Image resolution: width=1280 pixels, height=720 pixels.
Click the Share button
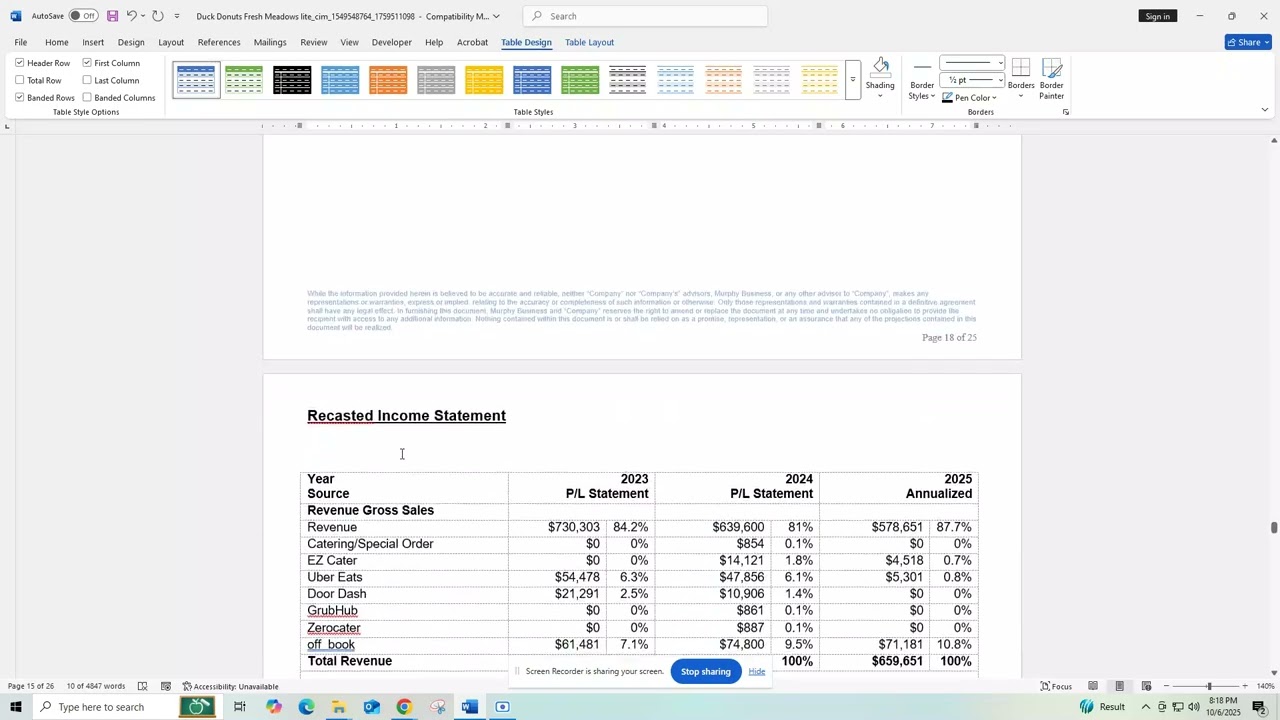coord(1248,42)
